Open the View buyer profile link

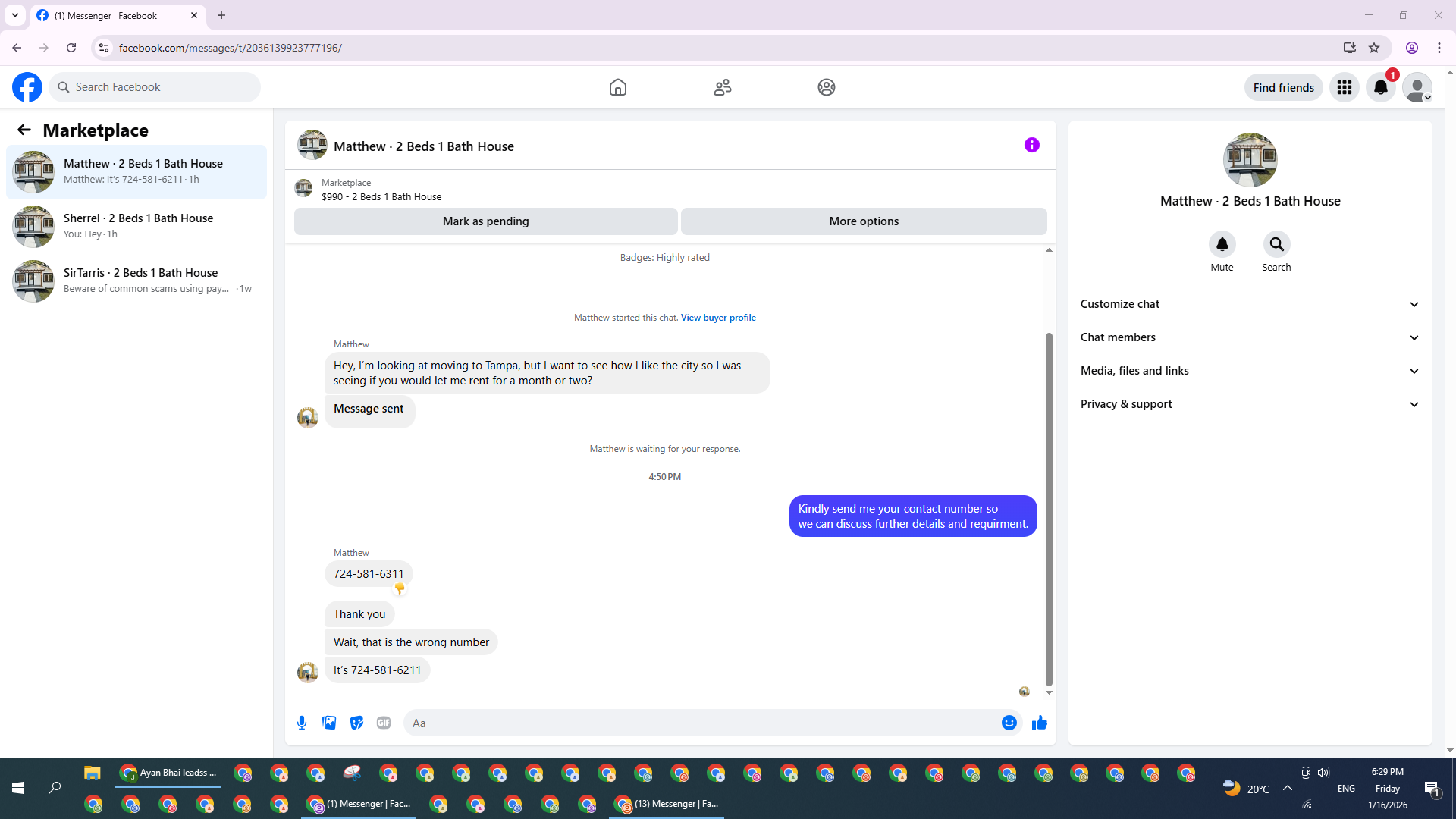coord(717,318)
